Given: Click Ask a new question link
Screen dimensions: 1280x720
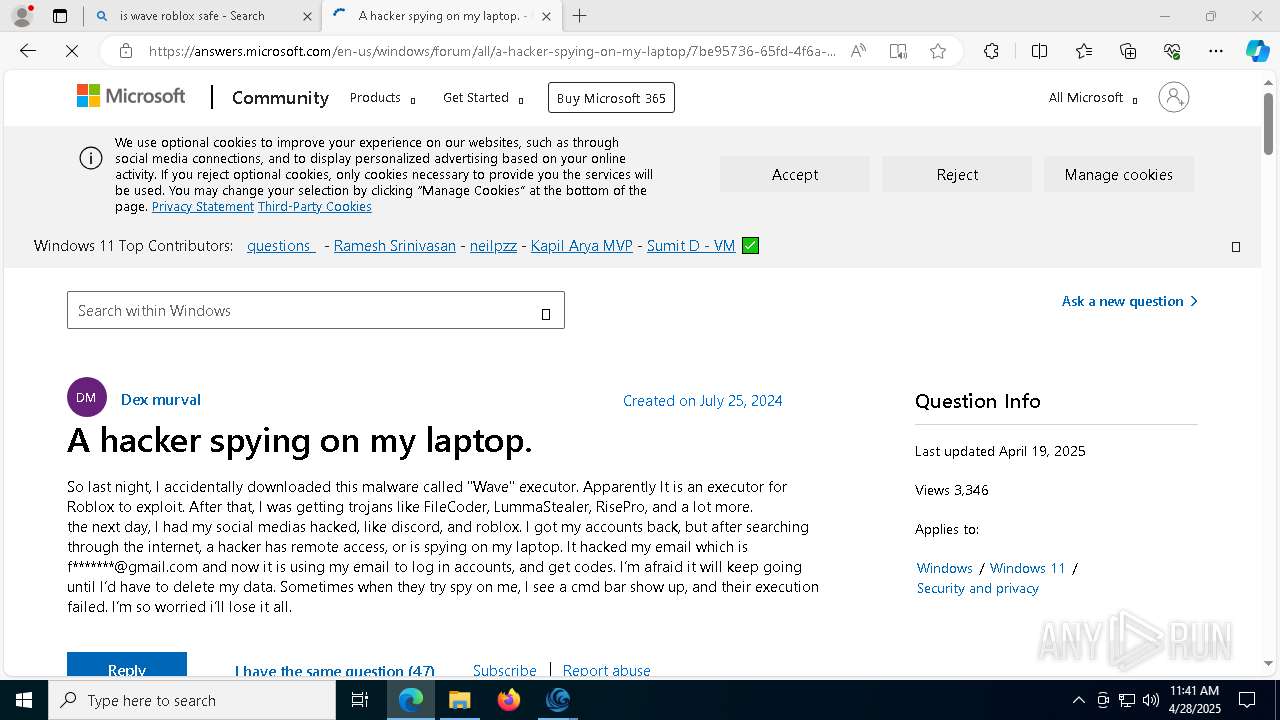Looking at the screenshot, I should pyautogui.click(x=1130, y=301).
